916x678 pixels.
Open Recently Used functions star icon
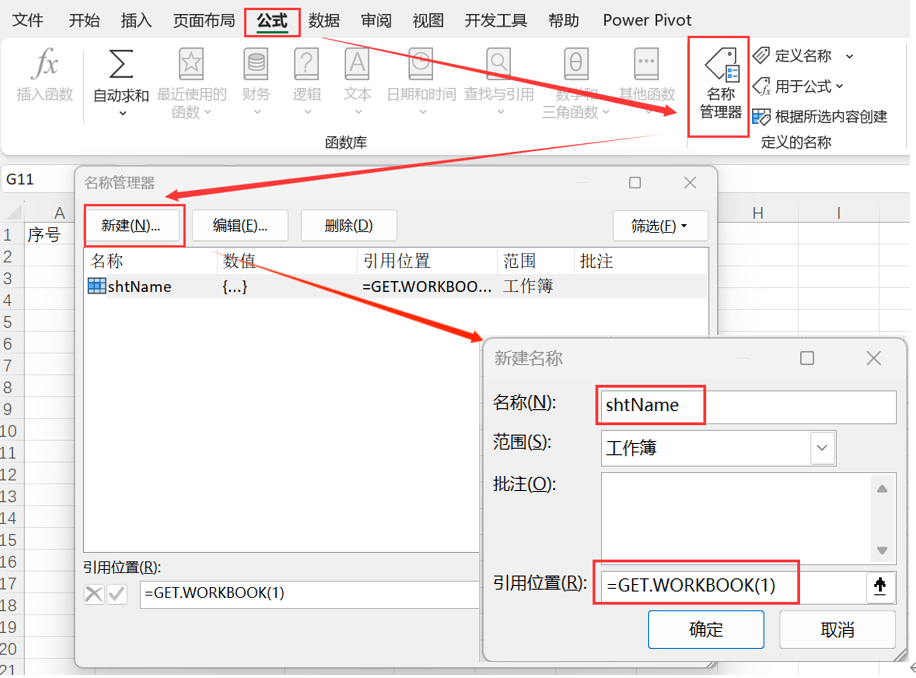(x=191, y=64)
